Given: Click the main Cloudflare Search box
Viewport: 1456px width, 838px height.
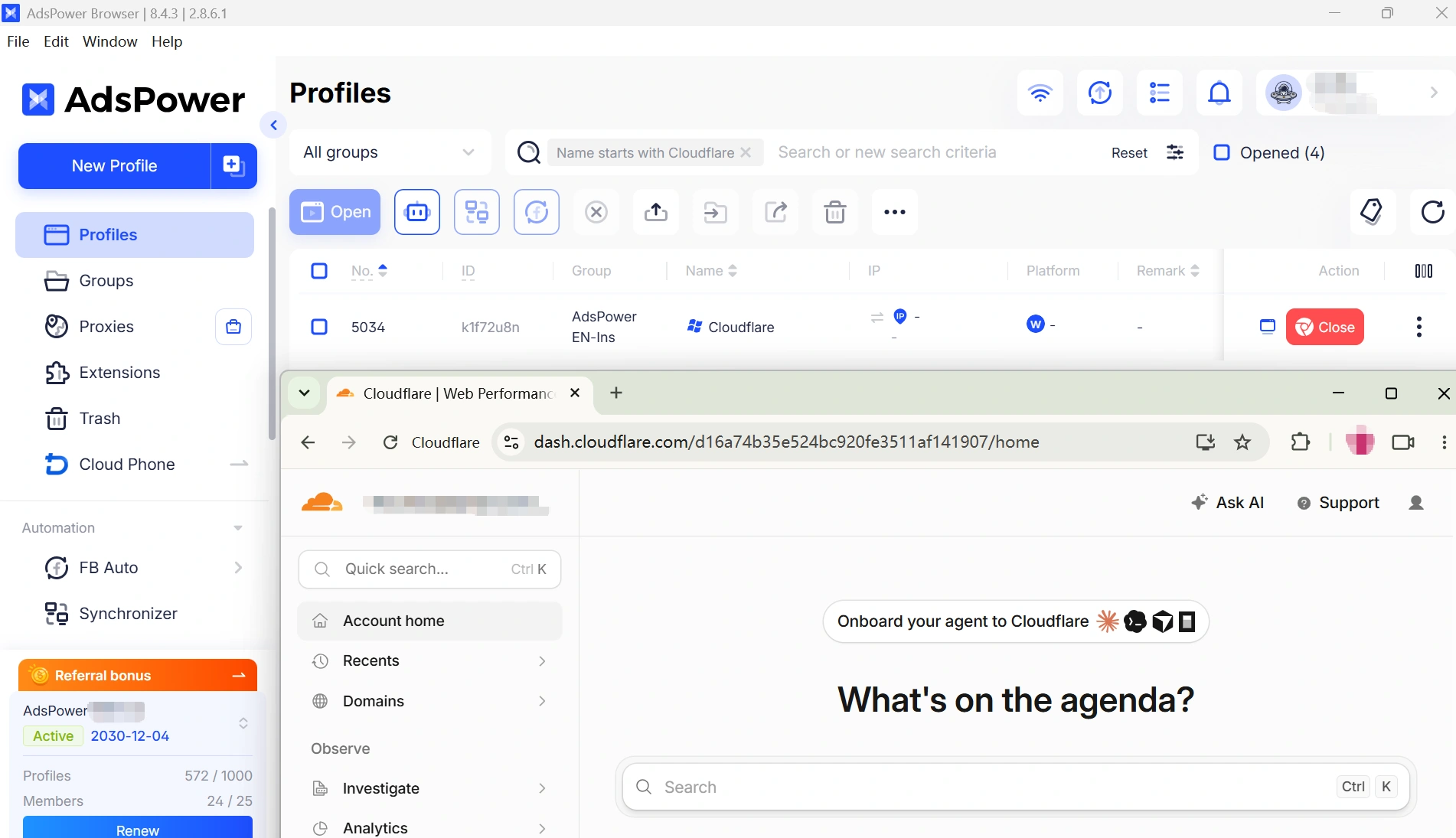Looking at the screenshot, I should 1016,787.
